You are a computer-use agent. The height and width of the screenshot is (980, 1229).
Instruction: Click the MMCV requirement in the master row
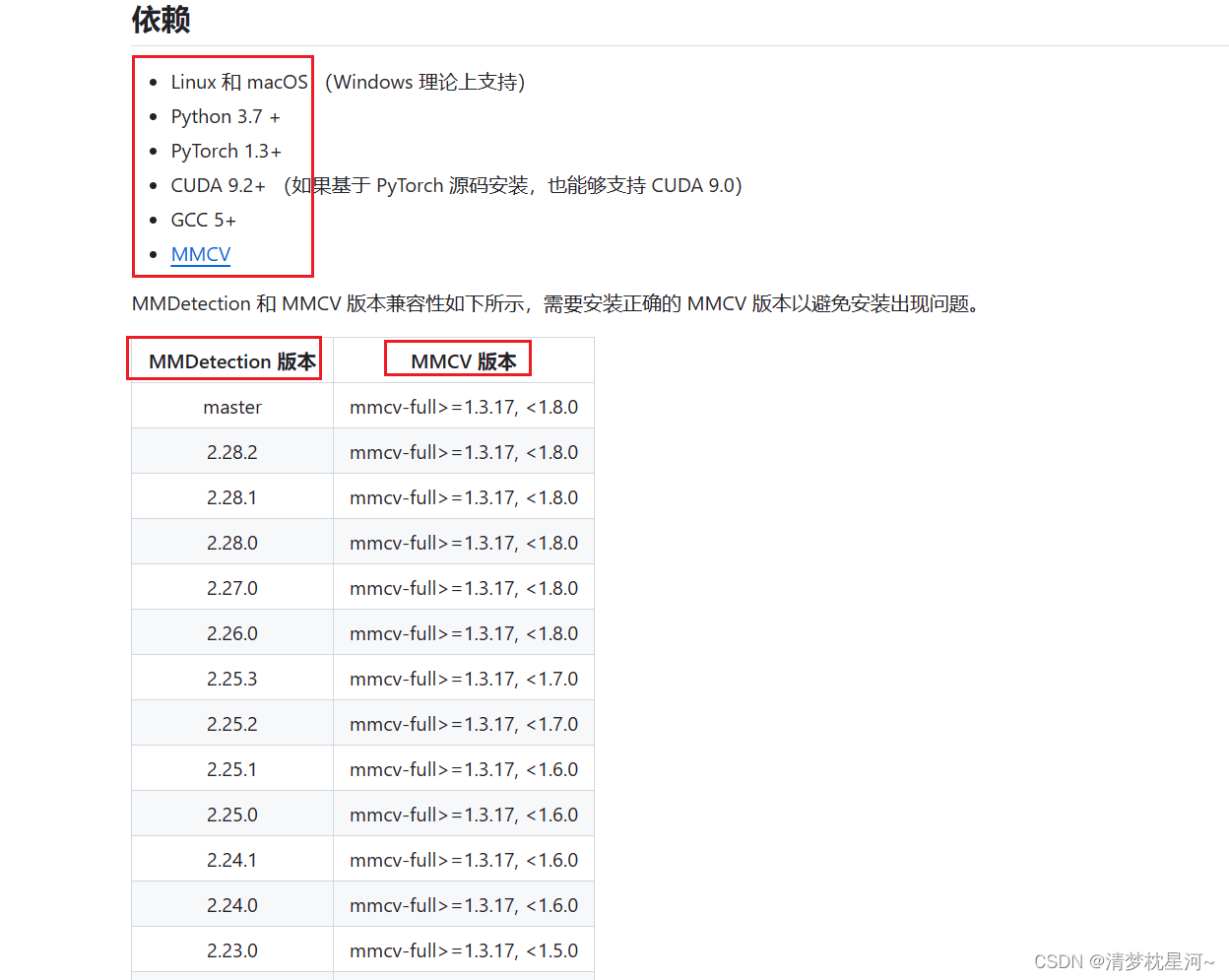pyautogui.click(x=464, y=407)
